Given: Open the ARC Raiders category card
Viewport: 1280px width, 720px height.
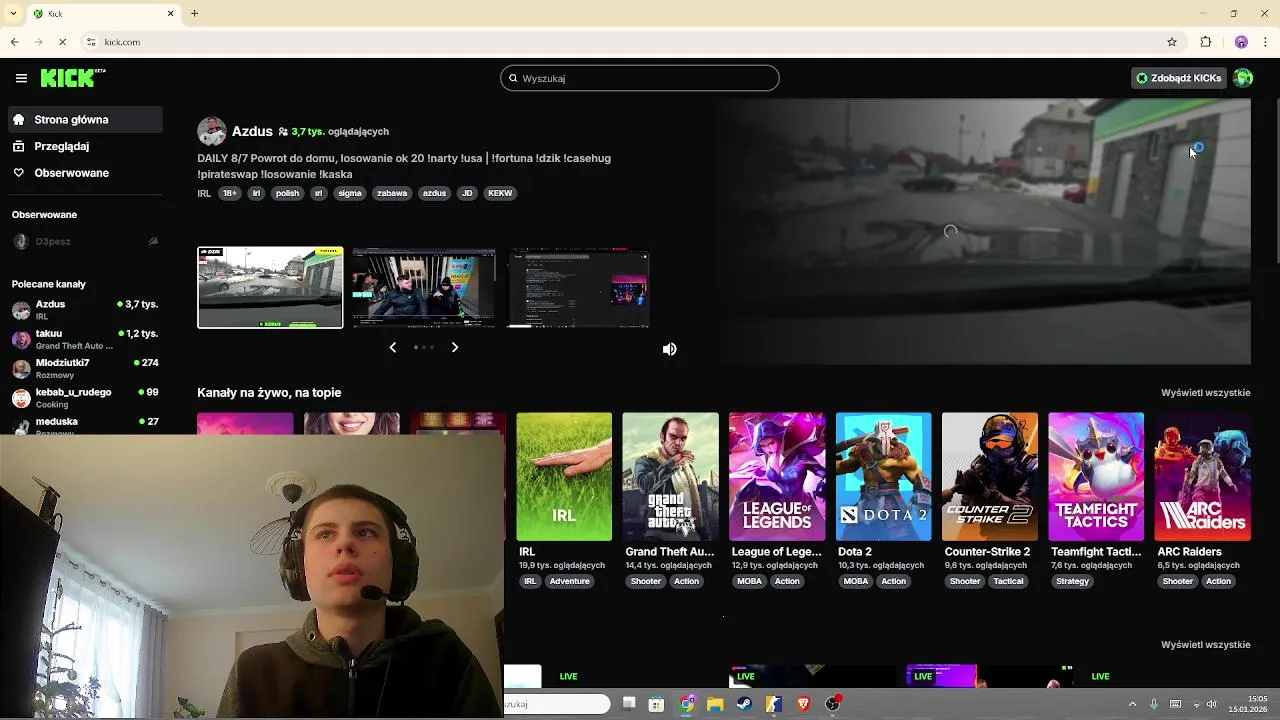Looking at the screenshot, I should 1203,477.
